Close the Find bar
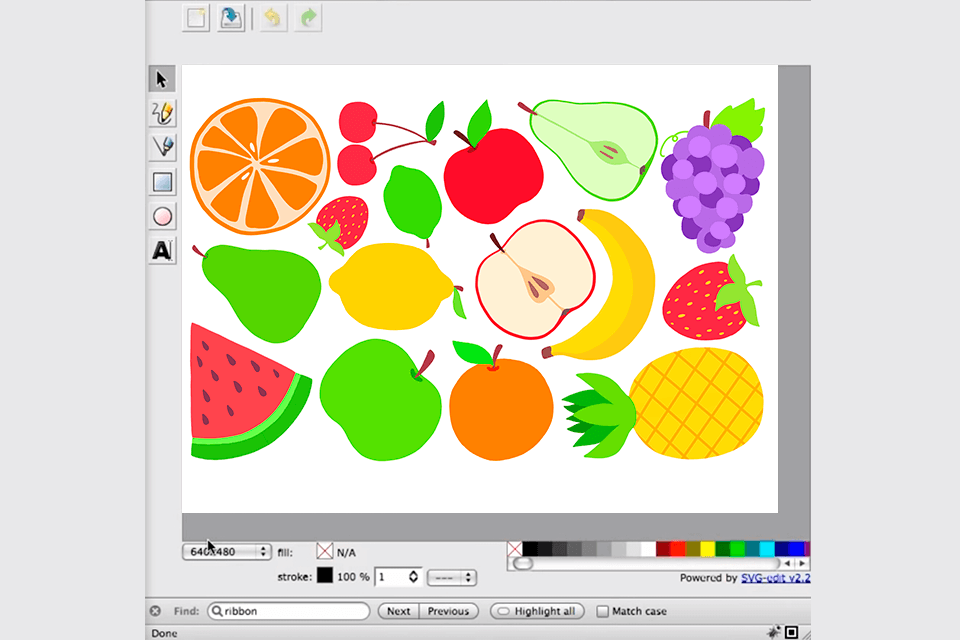Screen dimensions: 960x640 pyautogui.click(x=156, y=611)
